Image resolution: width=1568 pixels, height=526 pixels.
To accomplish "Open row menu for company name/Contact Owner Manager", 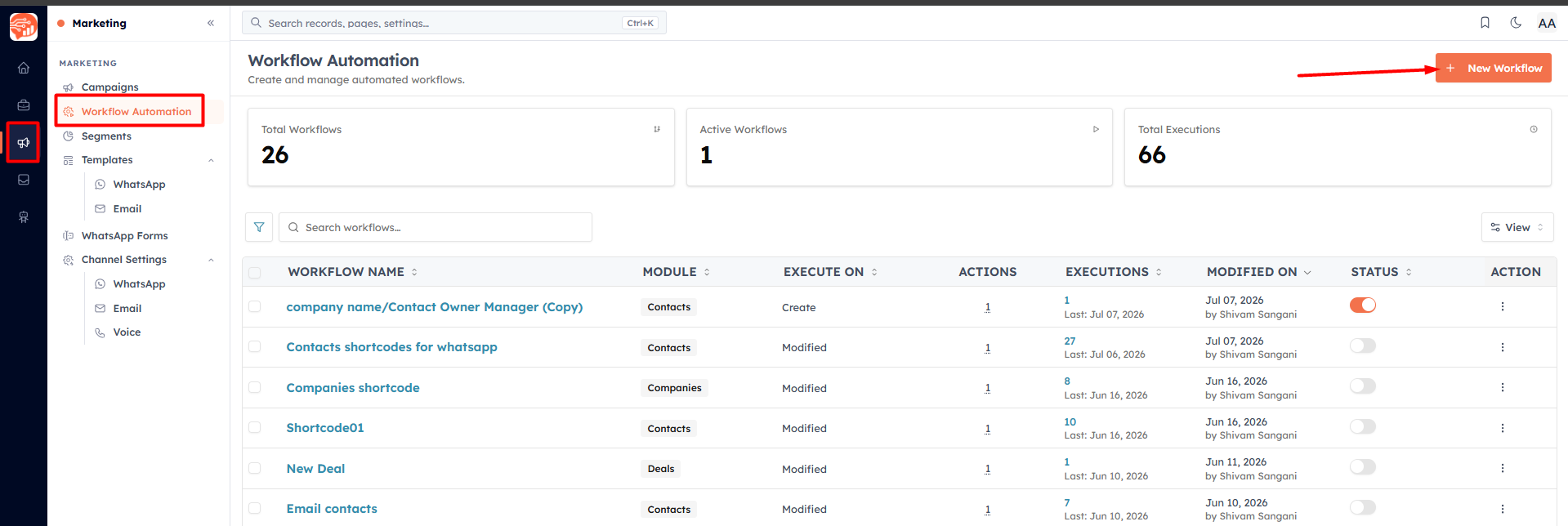I will 1502,306.
